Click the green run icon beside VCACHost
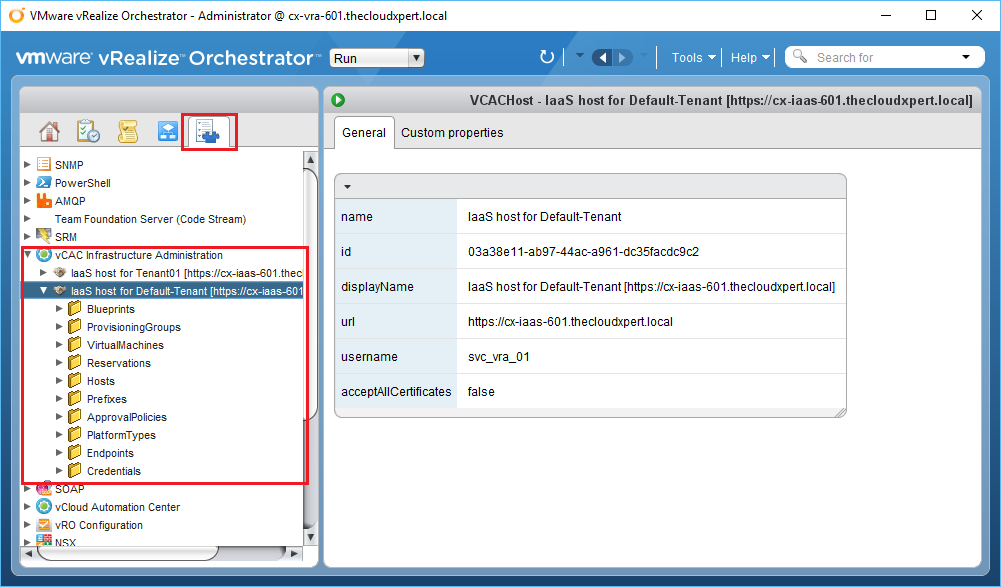This screenshot has width=1001, height=587. tap(339, 100)
